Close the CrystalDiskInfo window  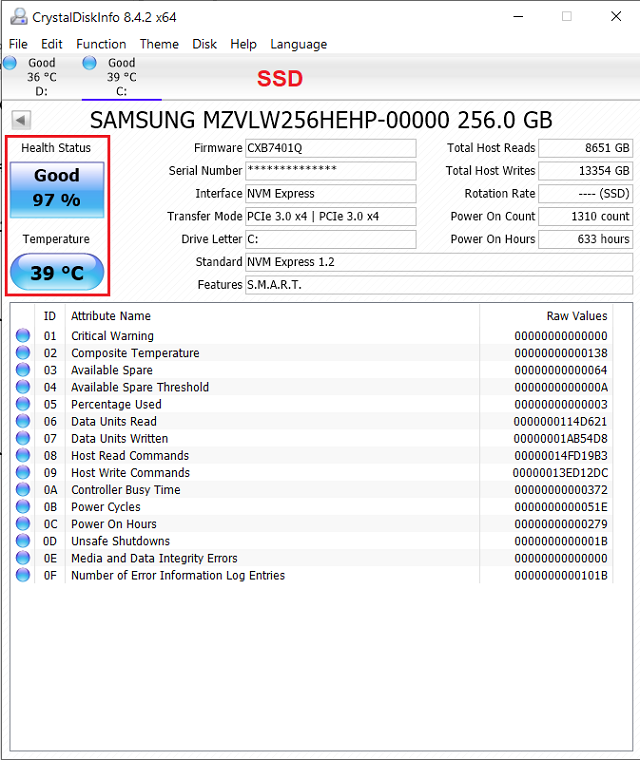(616, 16)
